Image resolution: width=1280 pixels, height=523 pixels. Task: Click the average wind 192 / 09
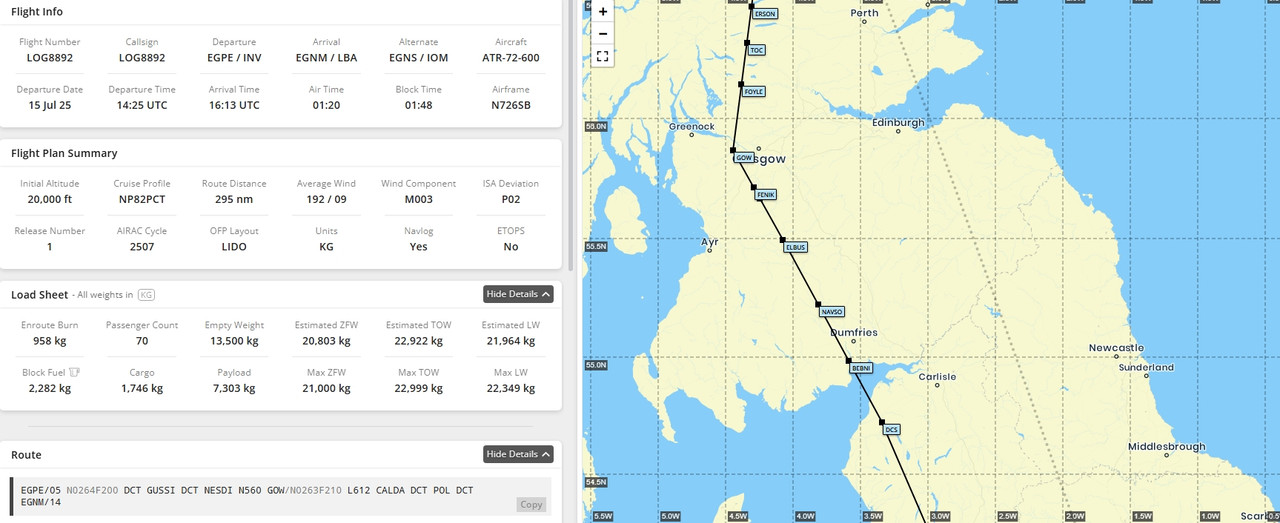326,199
